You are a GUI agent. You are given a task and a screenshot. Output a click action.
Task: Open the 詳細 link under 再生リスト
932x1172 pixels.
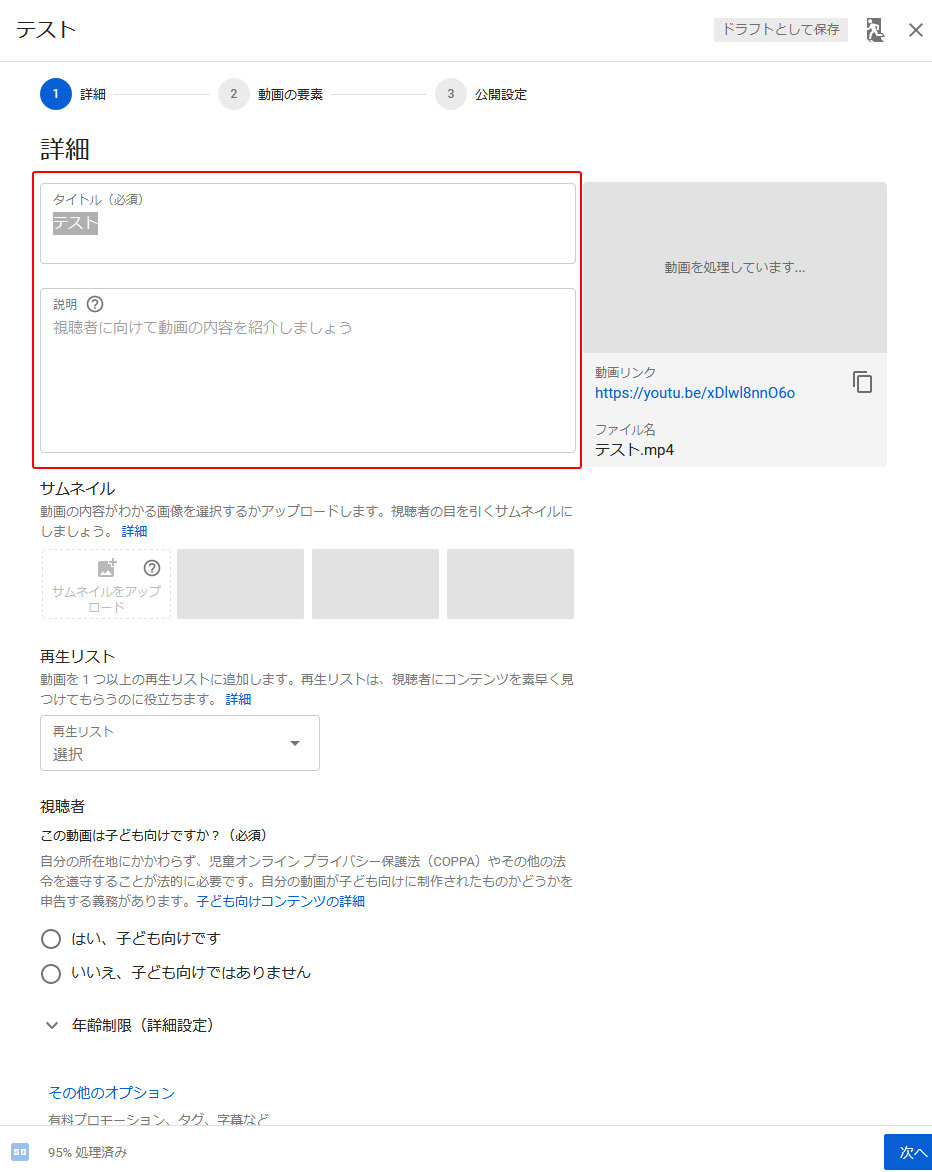238,700
